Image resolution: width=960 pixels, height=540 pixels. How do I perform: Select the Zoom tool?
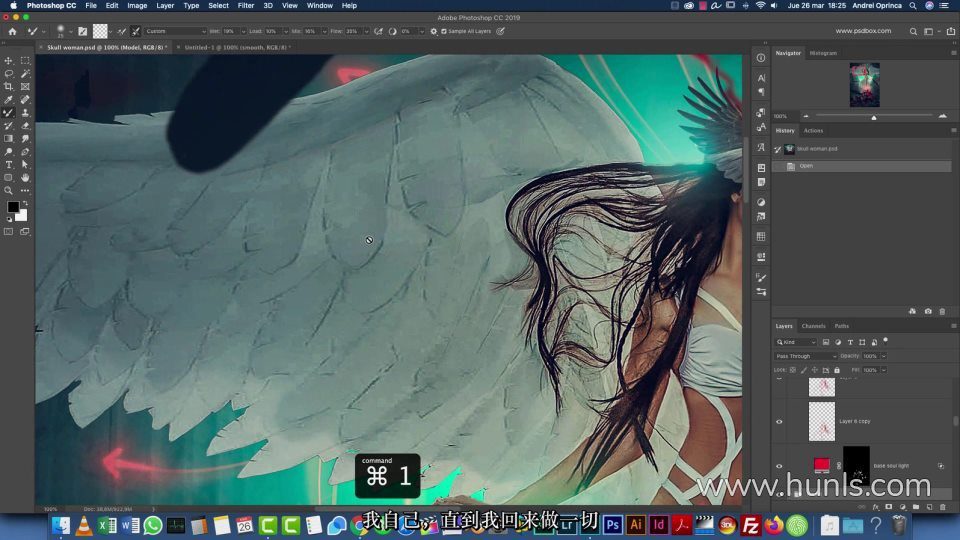[x=9, y=190]
